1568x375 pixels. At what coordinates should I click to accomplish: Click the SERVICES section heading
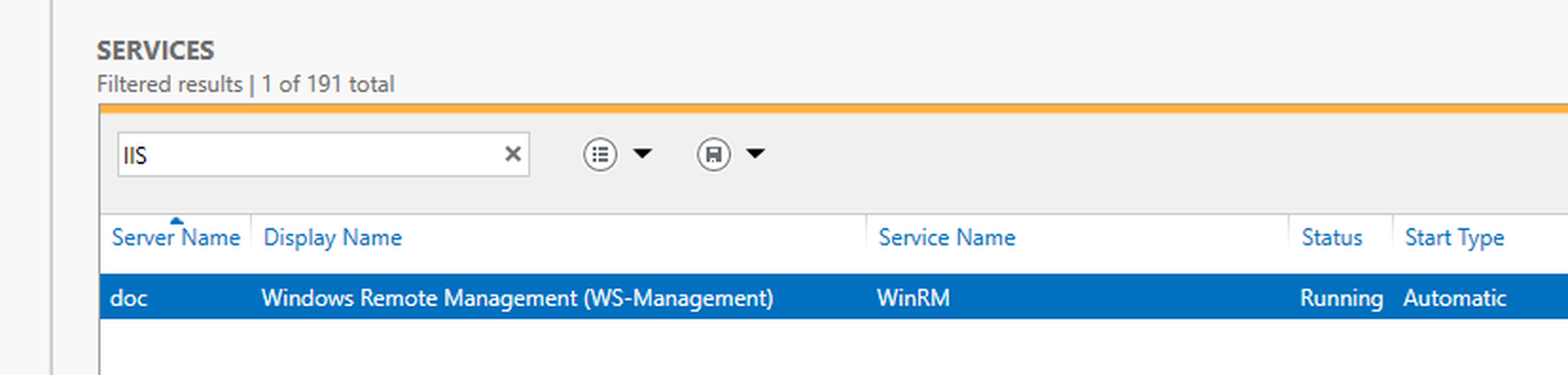pos(155,50)
